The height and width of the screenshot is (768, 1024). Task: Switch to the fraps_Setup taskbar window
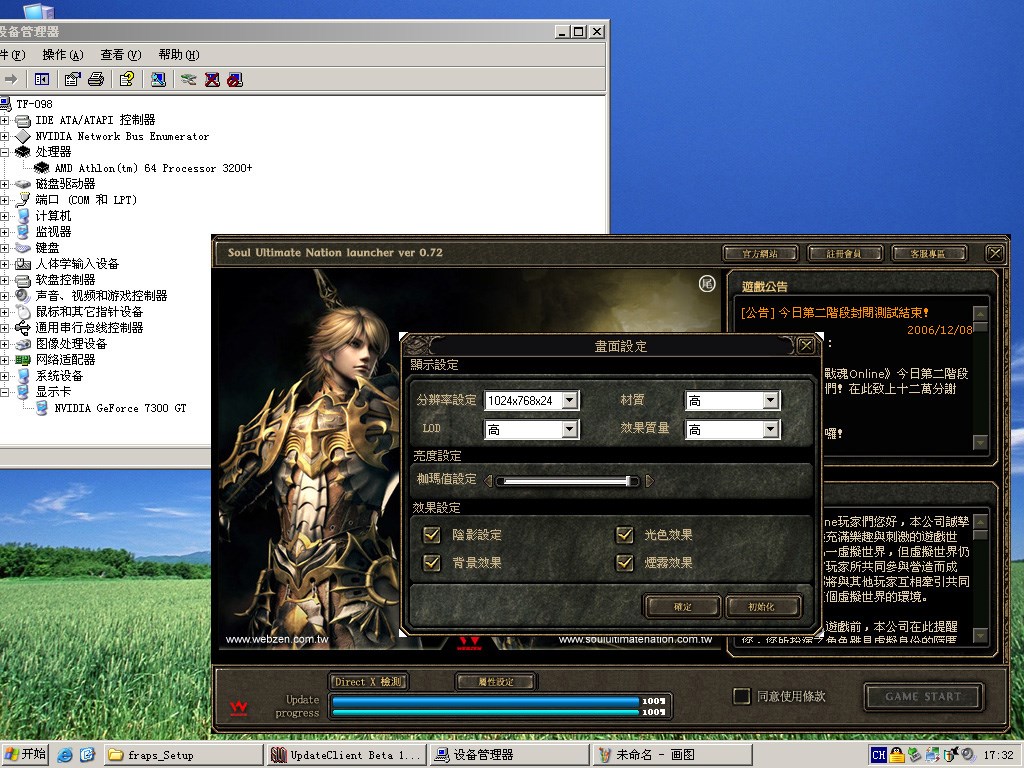tap(184, 755)
